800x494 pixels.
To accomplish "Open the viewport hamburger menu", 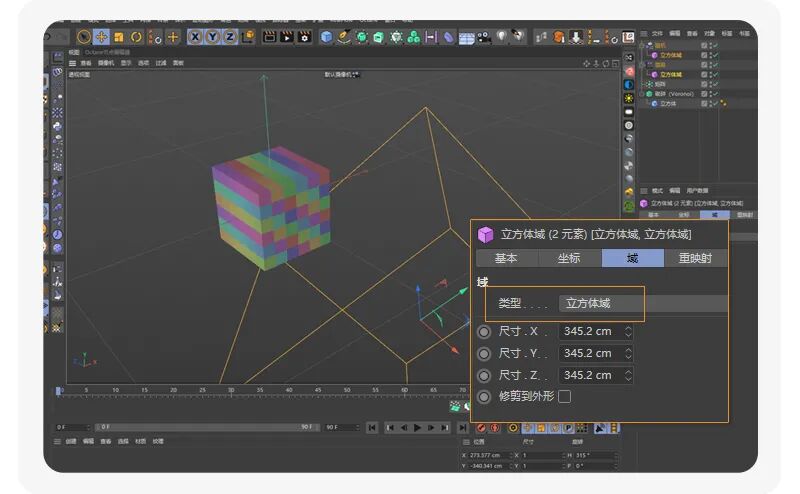I will point(72,63).
